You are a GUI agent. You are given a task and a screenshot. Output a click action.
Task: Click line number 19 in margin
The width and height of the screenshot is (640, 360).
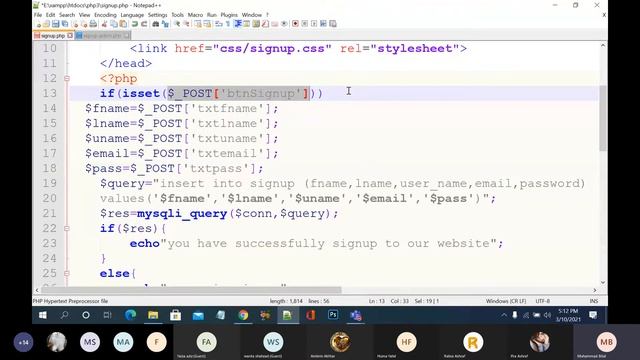(49, 183)
